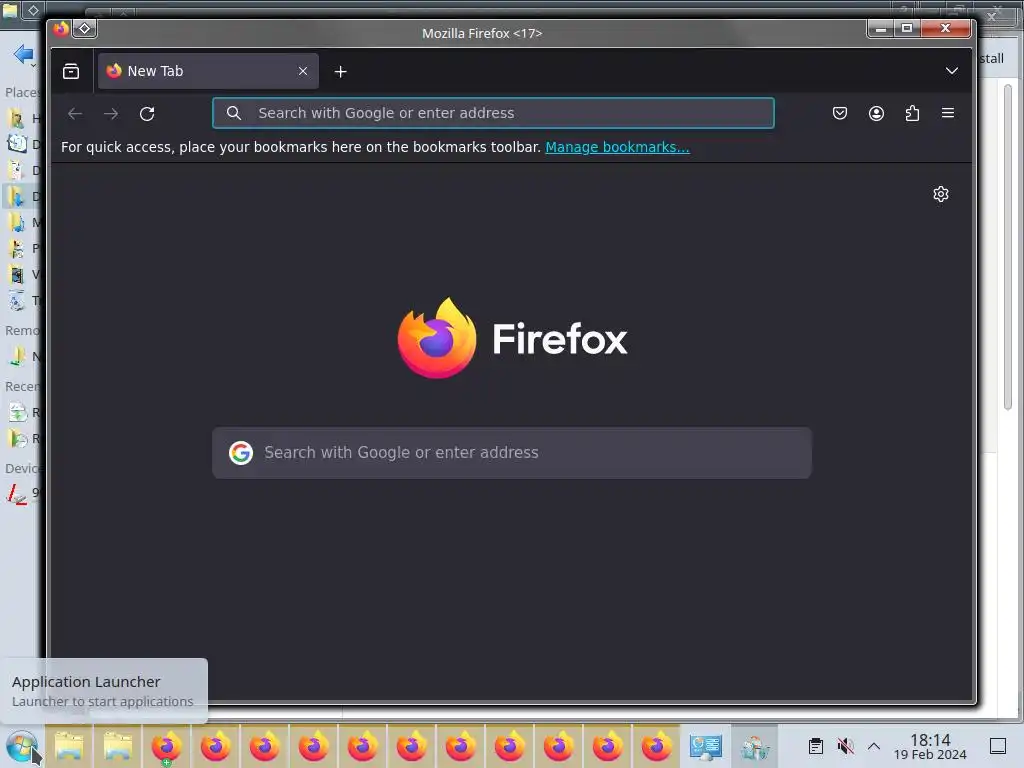The height and width of the screenshot is (768, 1024).
Task: Toggle keep-on-all-desktops pin in Firefox title bar
Action: tap(85, 29)
